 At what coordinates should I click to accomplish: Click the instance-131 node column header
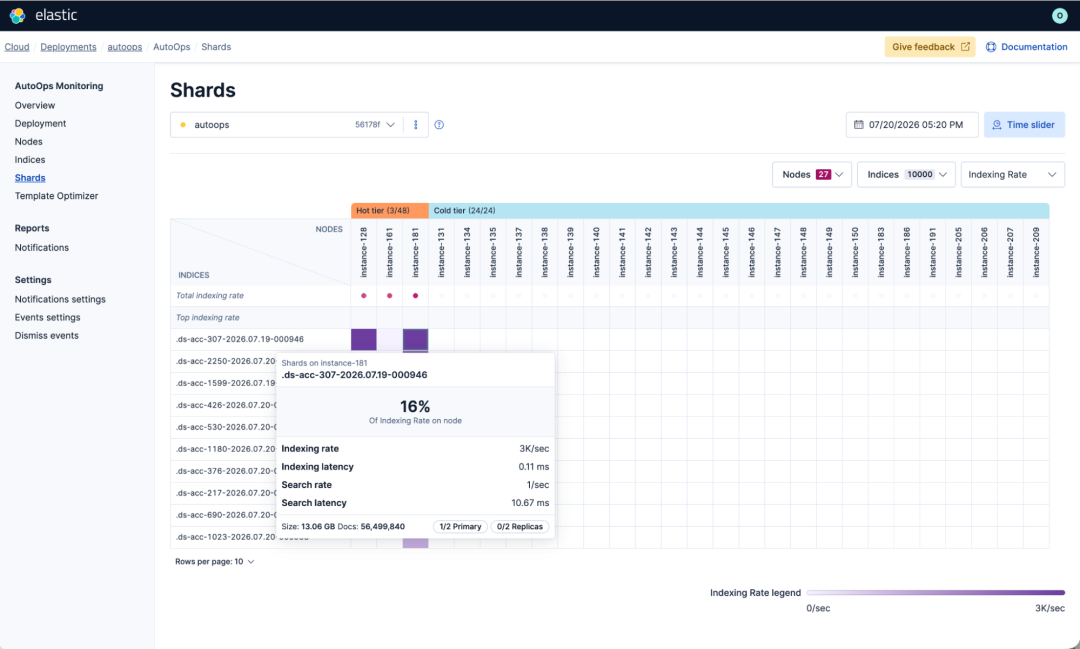[x=442, y=252]
